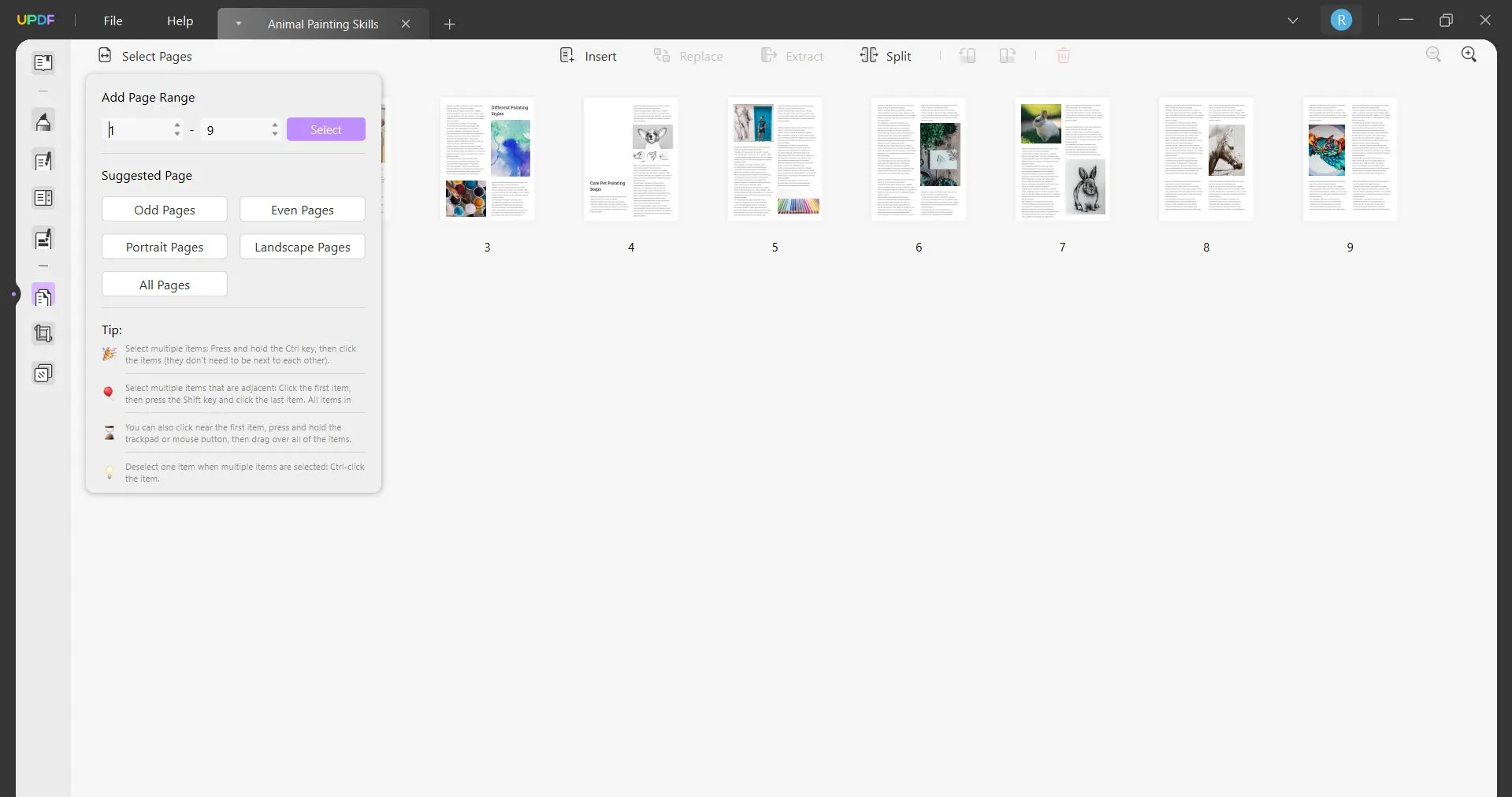Click the sidebar collapse dot on left edge
The image size is (1512, 797).
point(14,295)
